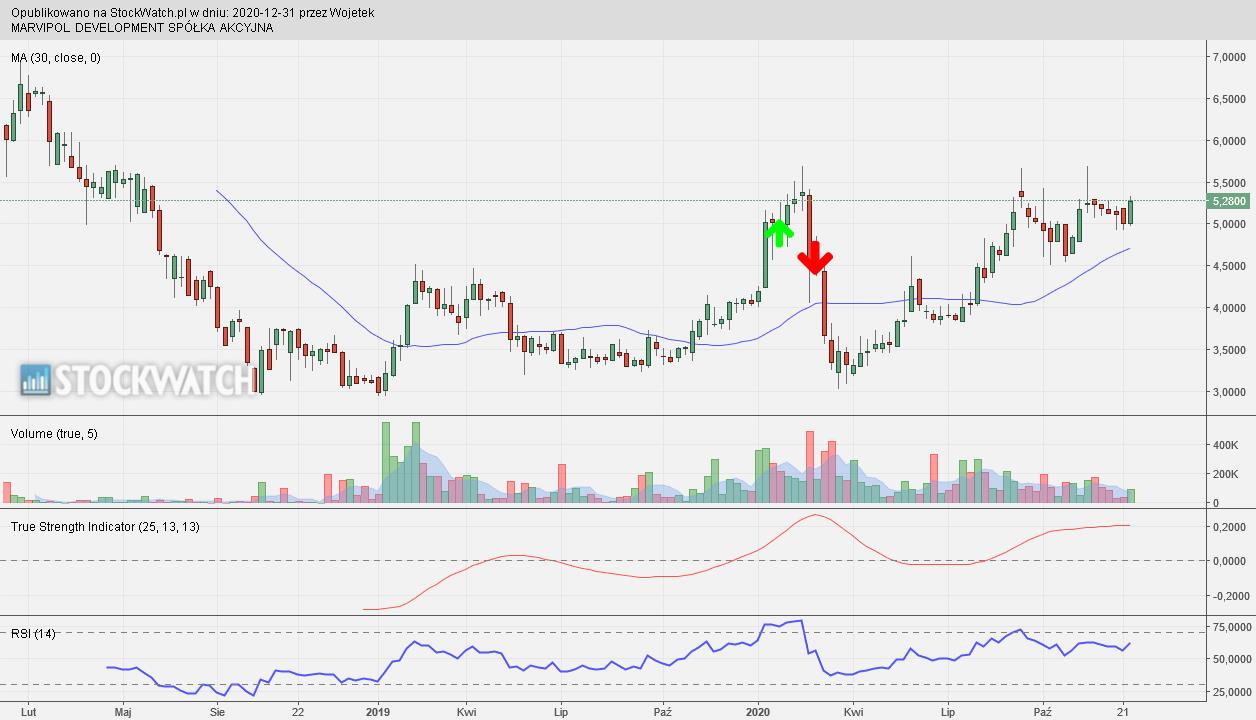This screenshot has width=1256, height=720.
Task: Click the 0,2000 TSI axis label
Action: click(x=1229, y=527)
